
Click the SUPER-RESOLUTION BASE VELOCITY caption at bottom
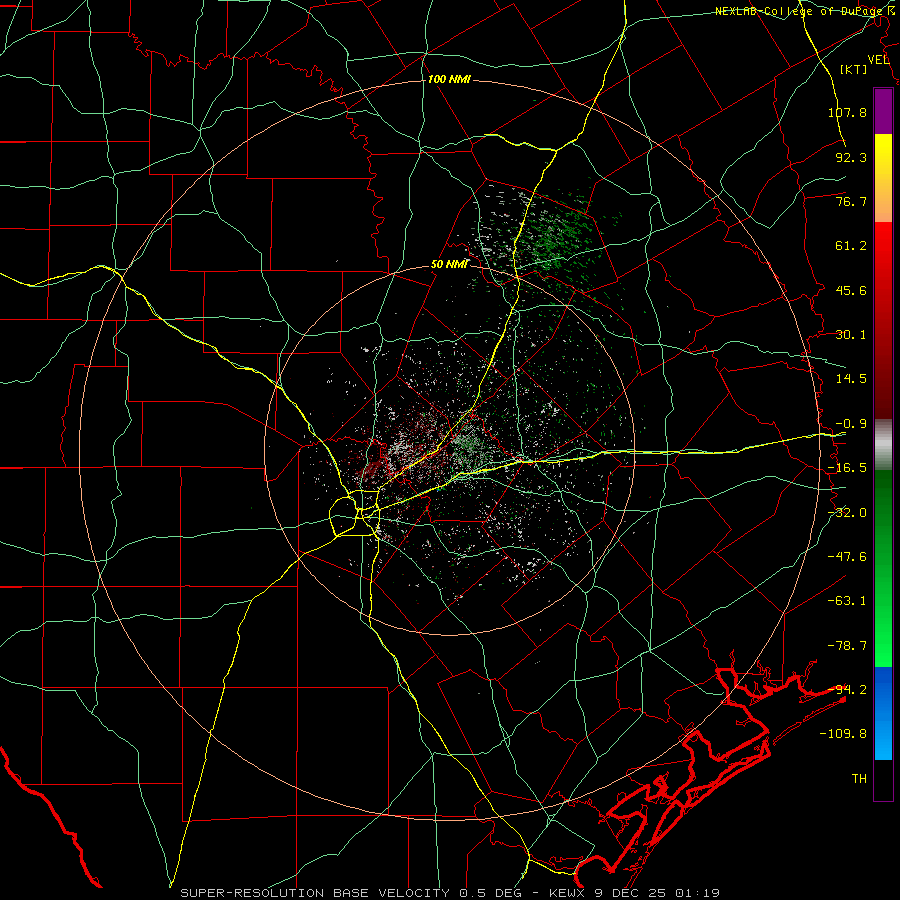pos(449,893)
